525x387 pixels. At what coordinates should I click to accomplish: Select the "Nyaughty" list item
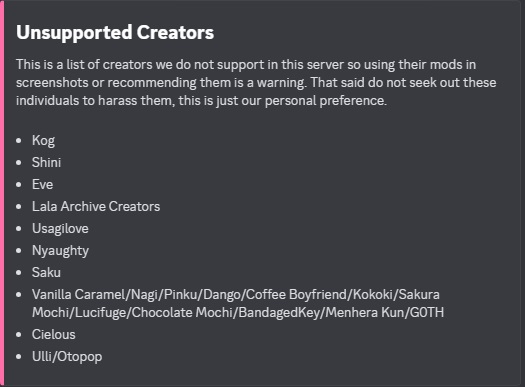(60, 251)
